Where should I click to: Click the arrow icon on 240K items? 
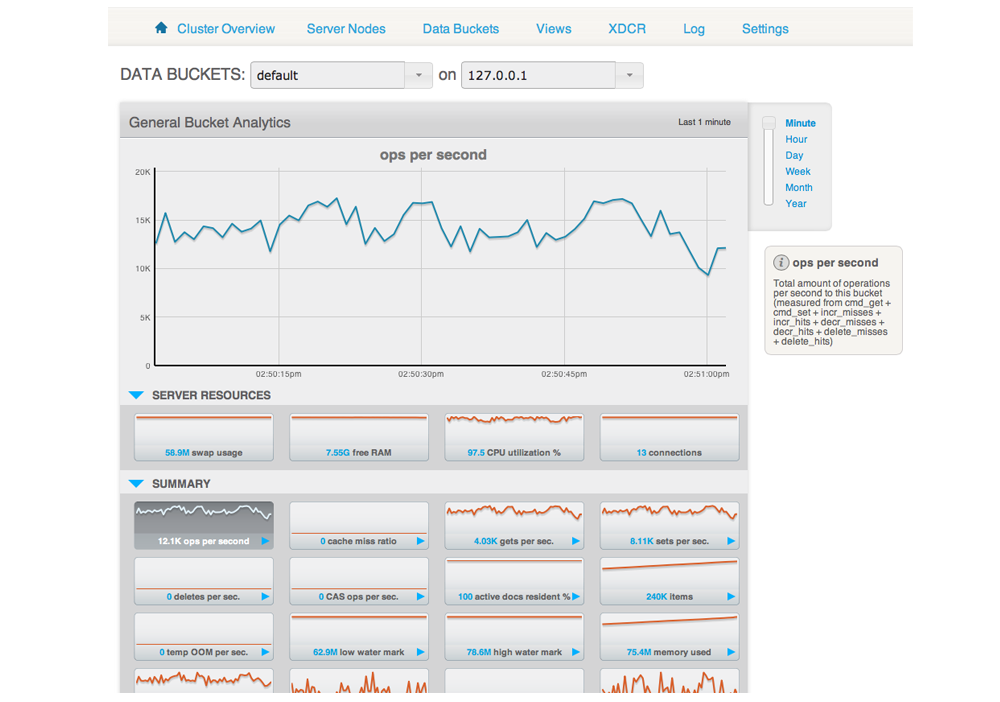click(731, 596)
